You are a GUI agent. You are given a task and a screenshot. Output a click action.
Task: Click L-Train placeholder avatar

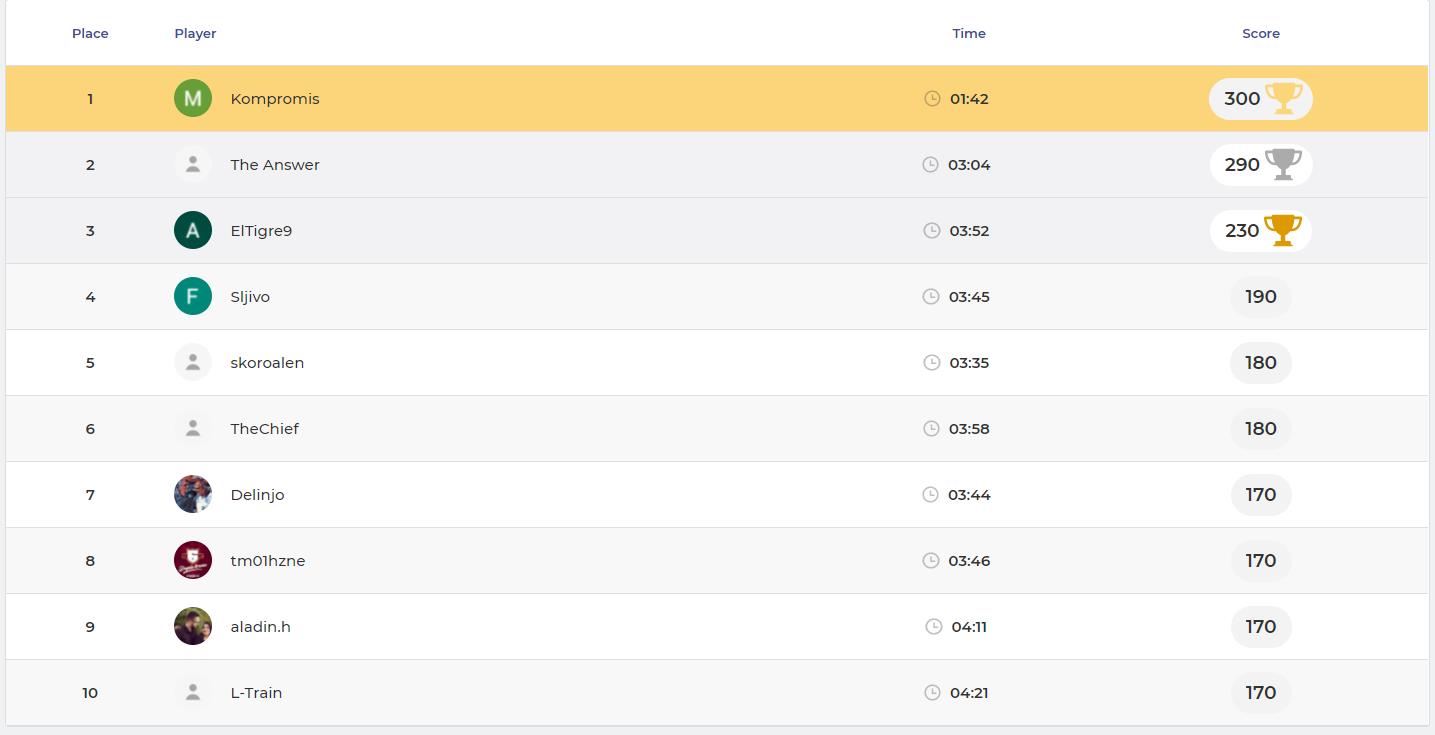click(x=193, y=692)
